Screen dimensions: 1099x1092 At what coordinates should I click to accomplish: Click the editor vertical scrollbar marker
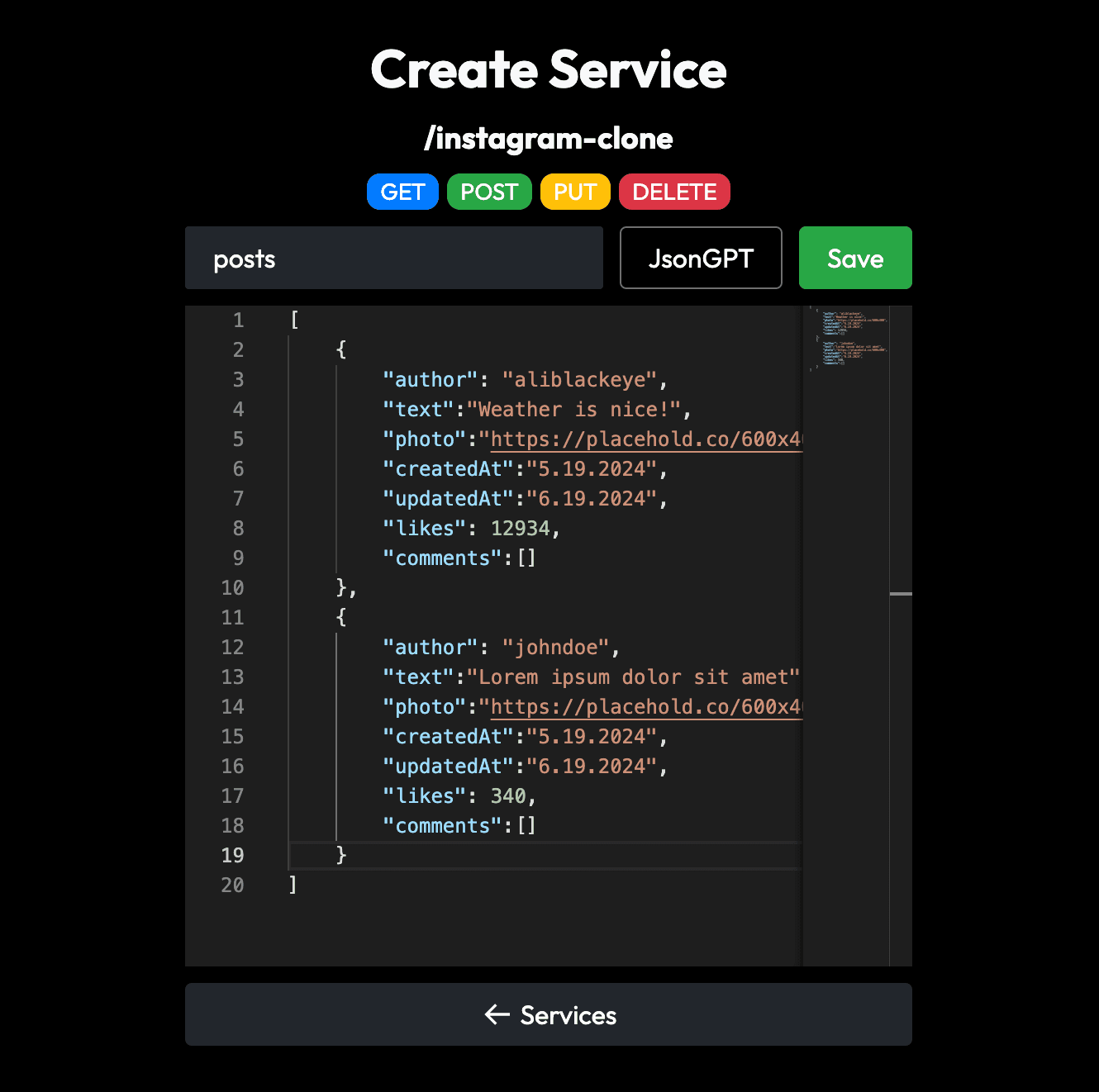pyautogui.click(x=901, y=594)
